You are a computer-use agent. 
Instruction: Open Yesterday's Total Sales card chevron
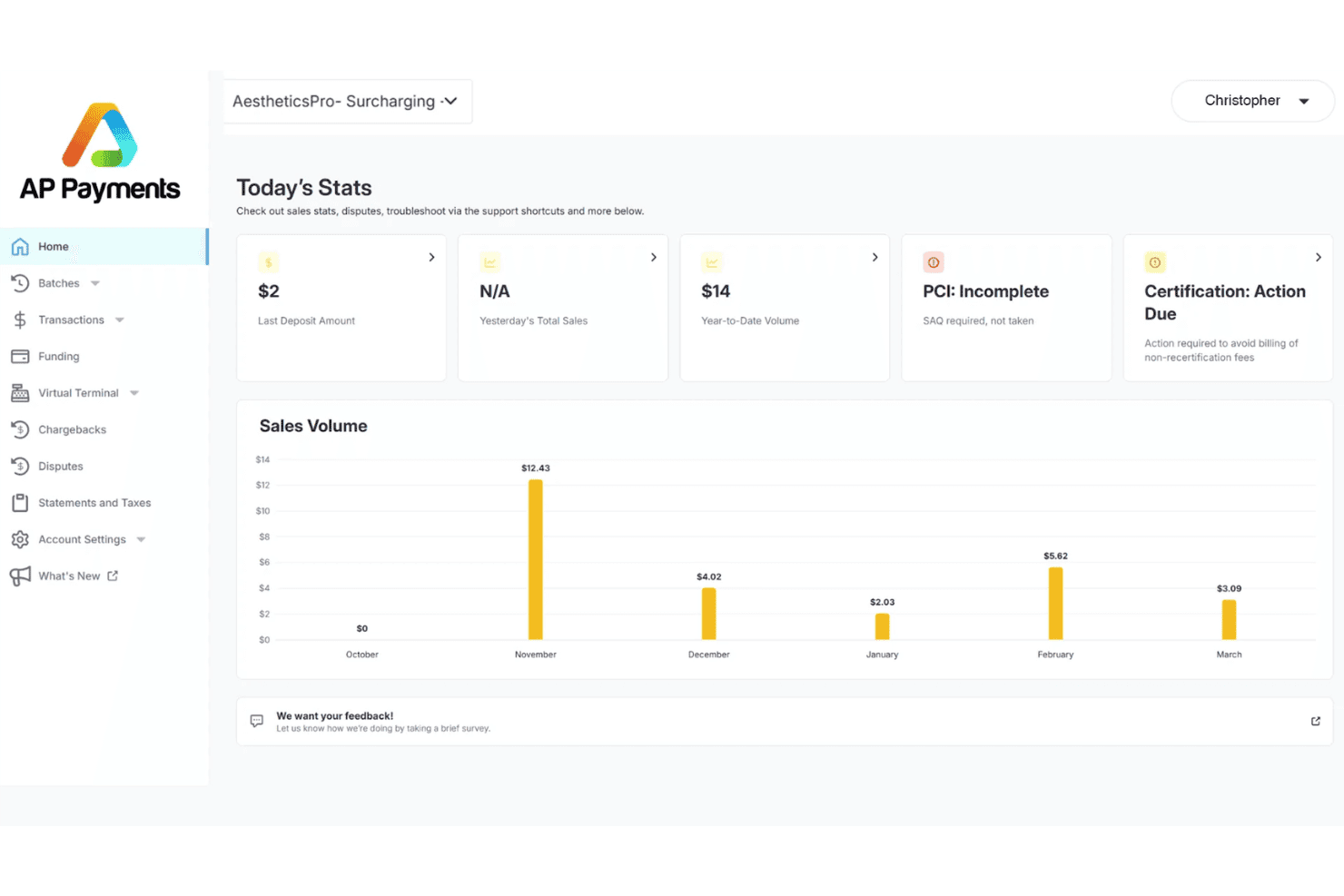click(654, 257)
